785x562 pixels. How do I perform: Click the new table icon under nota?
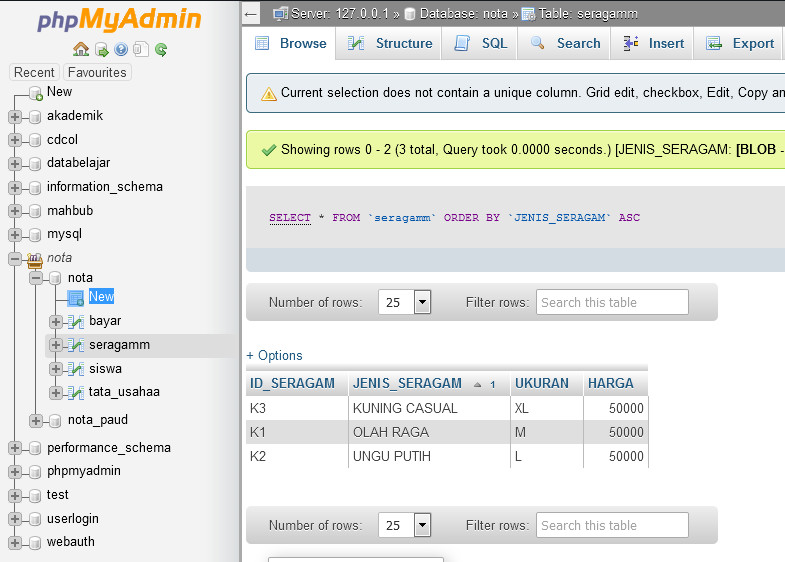click(76, 298)
